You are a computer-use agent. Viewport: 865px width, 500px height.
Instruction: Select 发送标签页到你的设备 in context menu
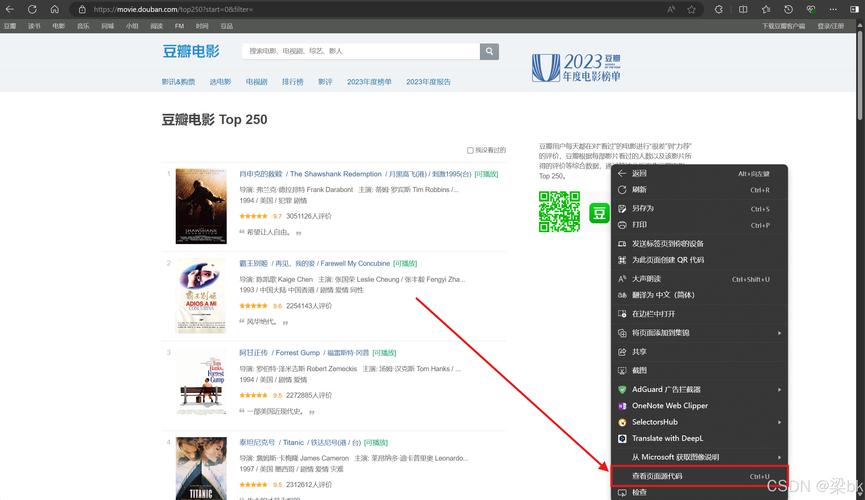coord(699,243)
